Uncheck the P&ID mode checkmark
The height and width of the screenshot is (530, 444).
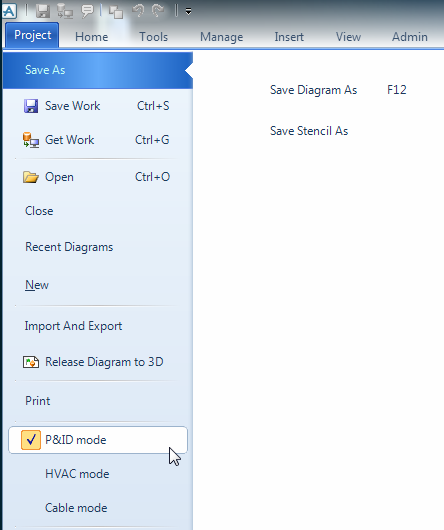pyautogui.click(x=31, y=440)
